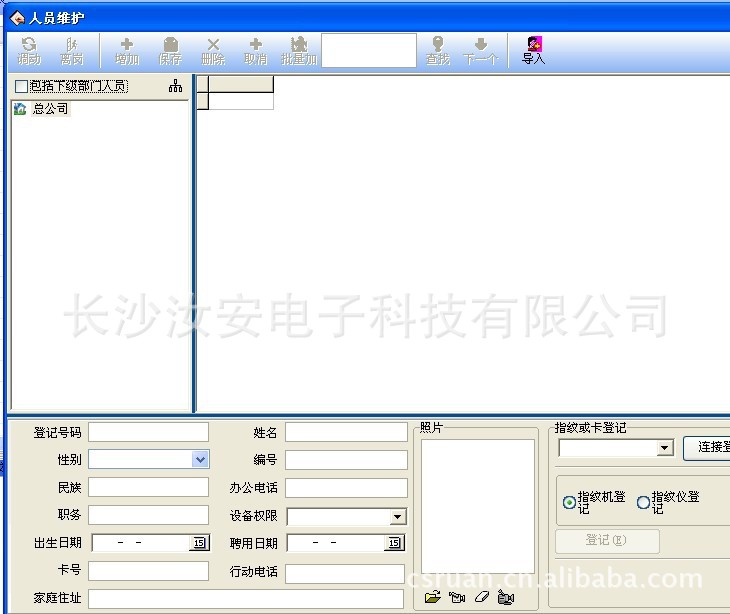Viewport: 730px width, 614px height.
Task: Open the 性别 (gender) dropdown
Action: coord(200,459)
